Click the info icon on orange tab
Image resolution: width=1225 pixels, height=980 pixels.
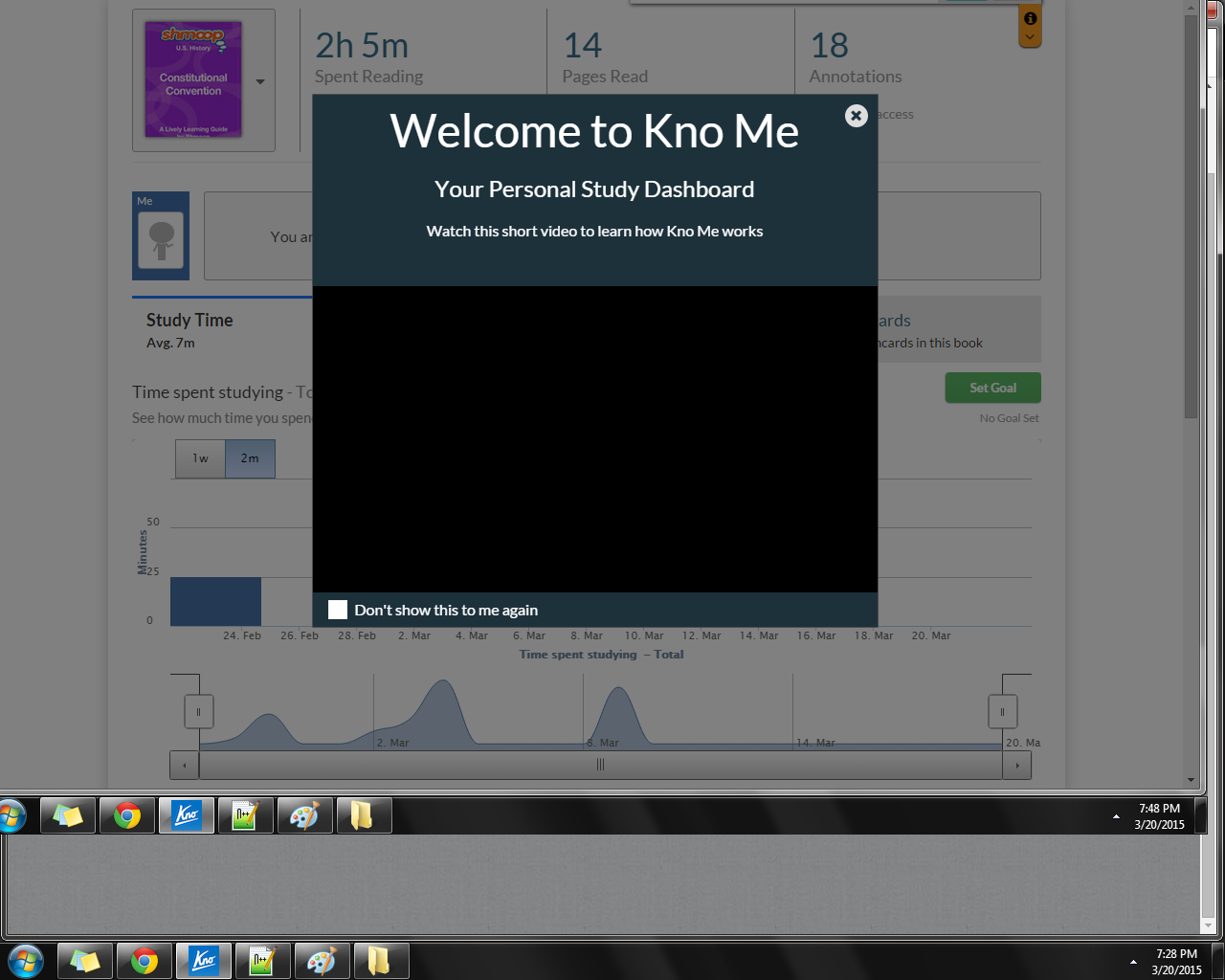pyautogui.click(x=1030, y=18)
